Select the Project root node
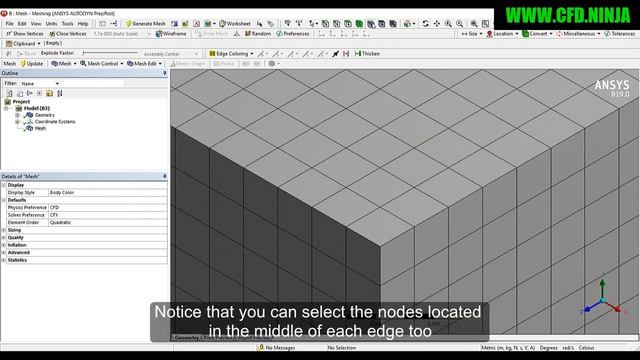The height and width of the screenshot is (360, 640). tap(21, 102)
